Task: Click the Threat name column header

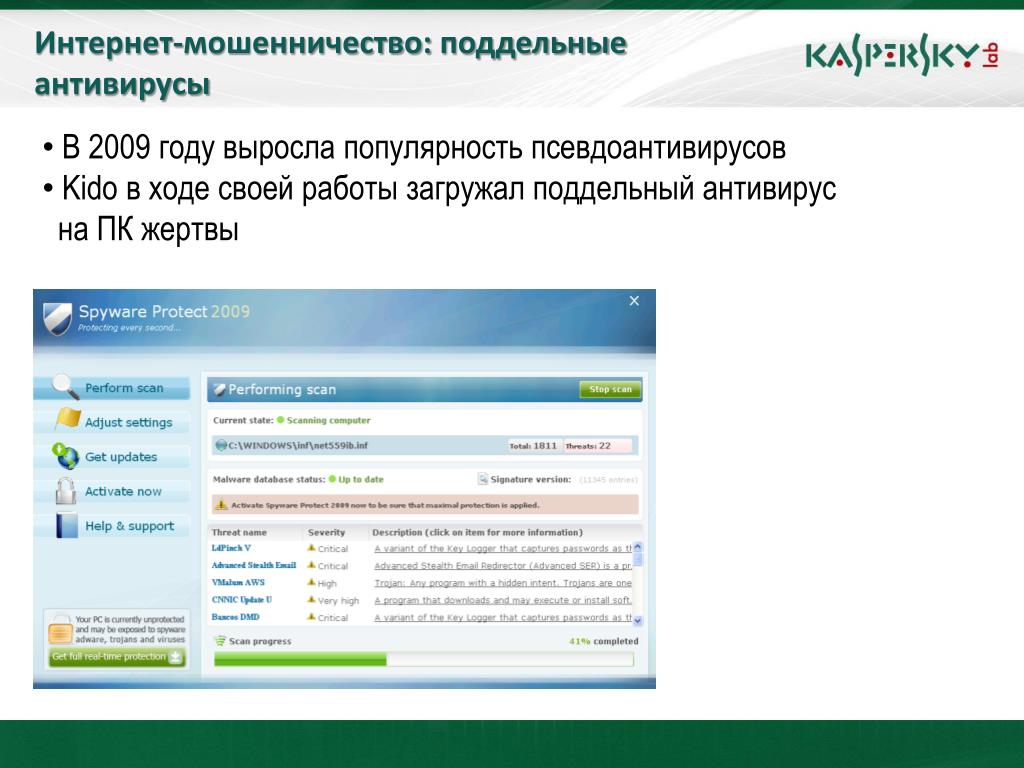Action: [x=239, y=532]
